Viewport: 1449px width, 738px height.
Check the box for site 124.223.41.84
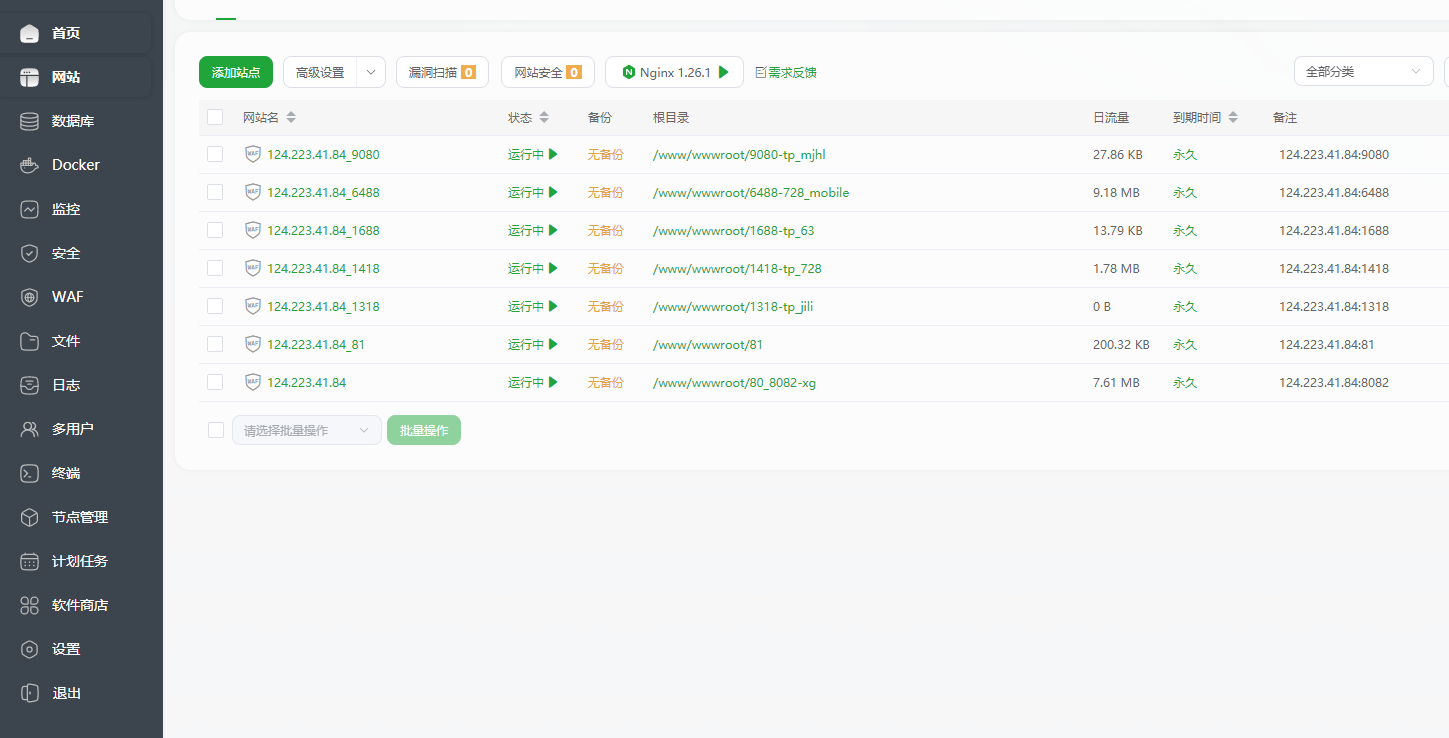[x=215, y=382]
